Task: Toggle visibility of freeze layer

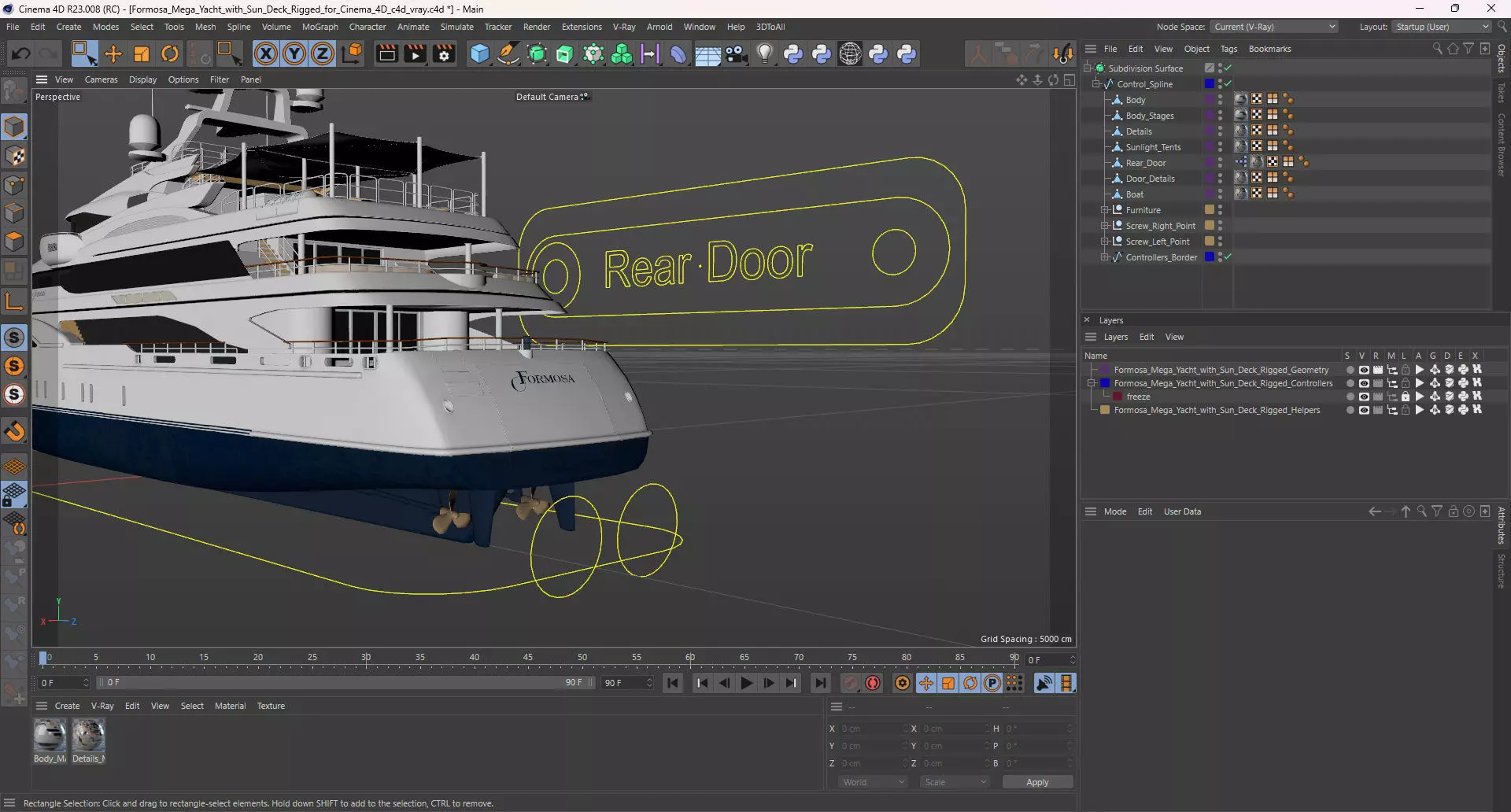Action: pos(1364,397)
